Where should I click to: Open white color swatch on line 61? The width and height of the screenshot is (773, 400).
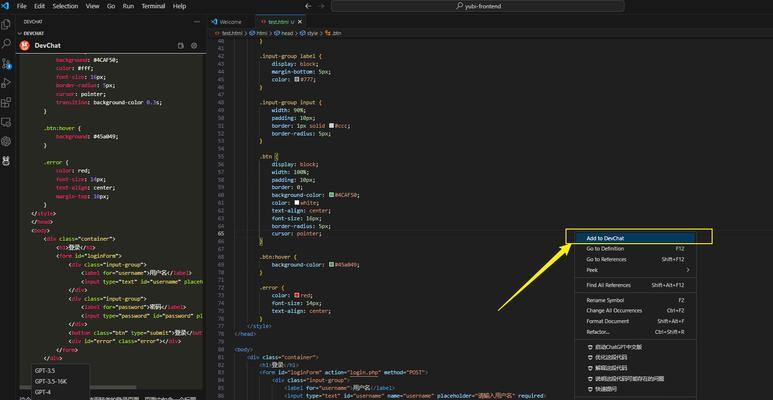point(297,203)
